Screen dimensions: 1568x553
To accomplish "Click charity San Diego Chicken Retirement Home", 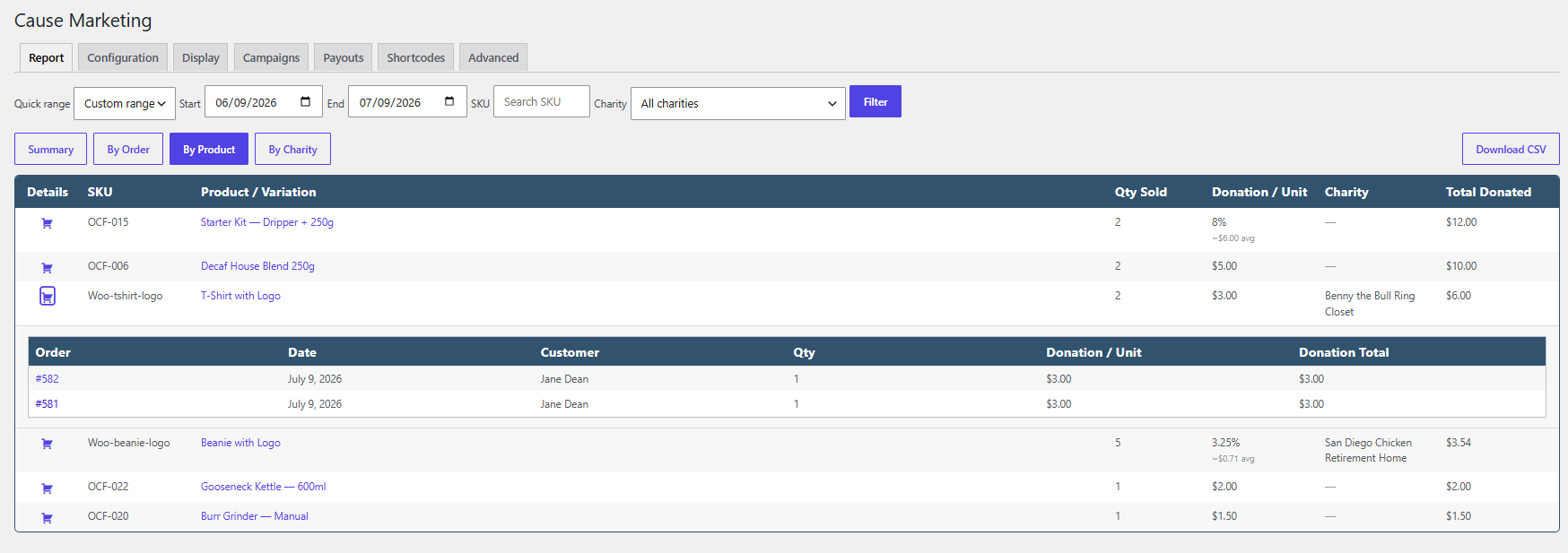I will [x=1368, y=450].
